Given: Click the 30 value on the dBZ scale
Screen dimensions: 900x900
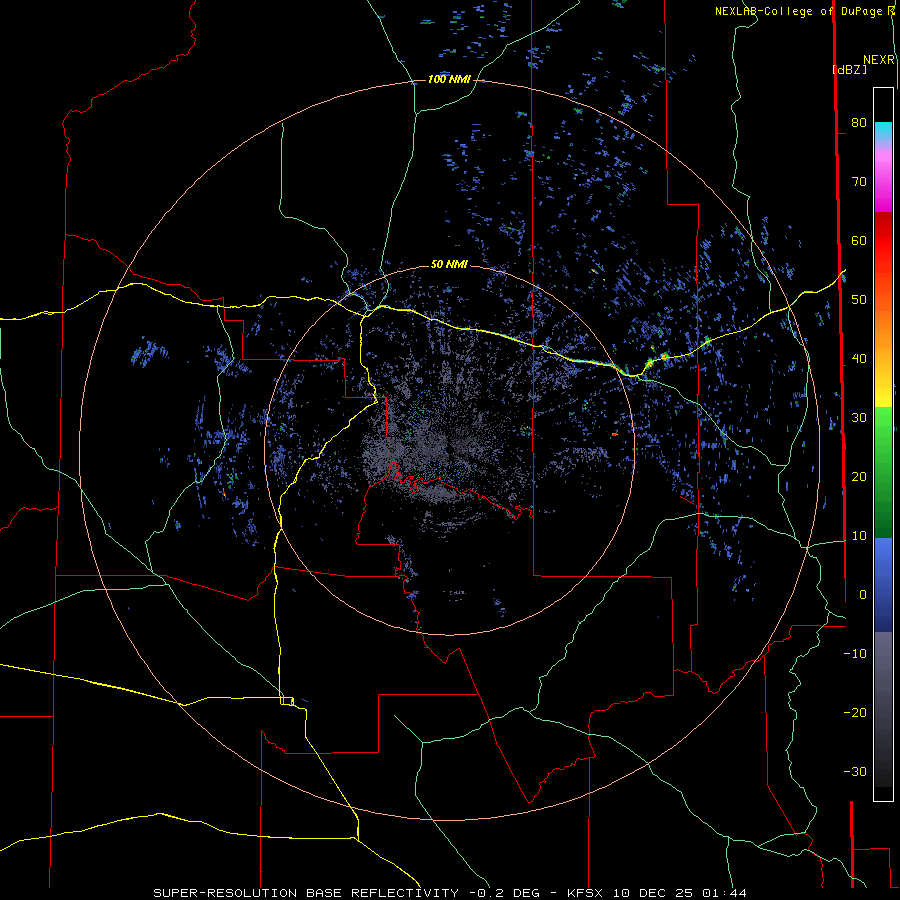Looking at the screenshot, I should tap(859, 418).
